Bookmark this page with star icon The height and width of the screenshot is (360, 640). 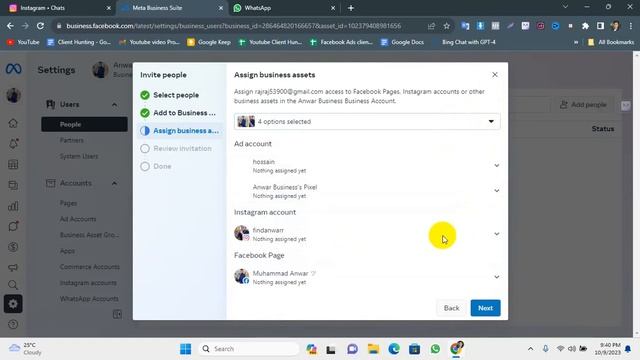tap(447, 26)
